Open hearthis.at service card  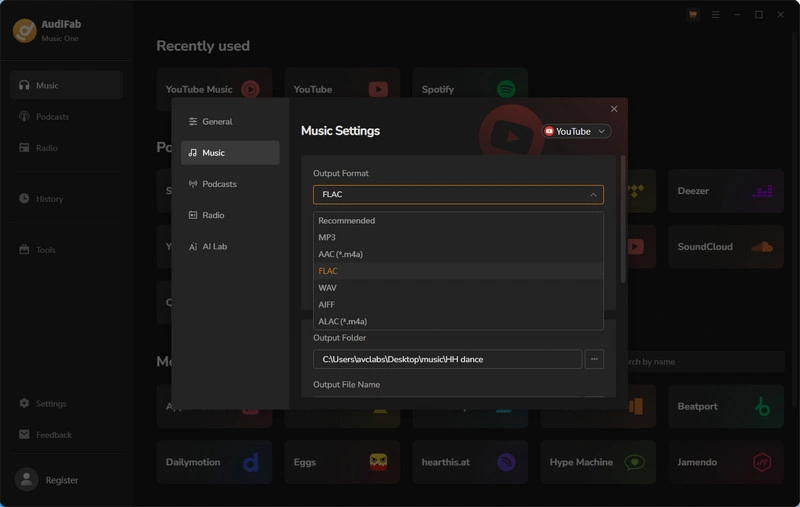[x=470, y=462]
